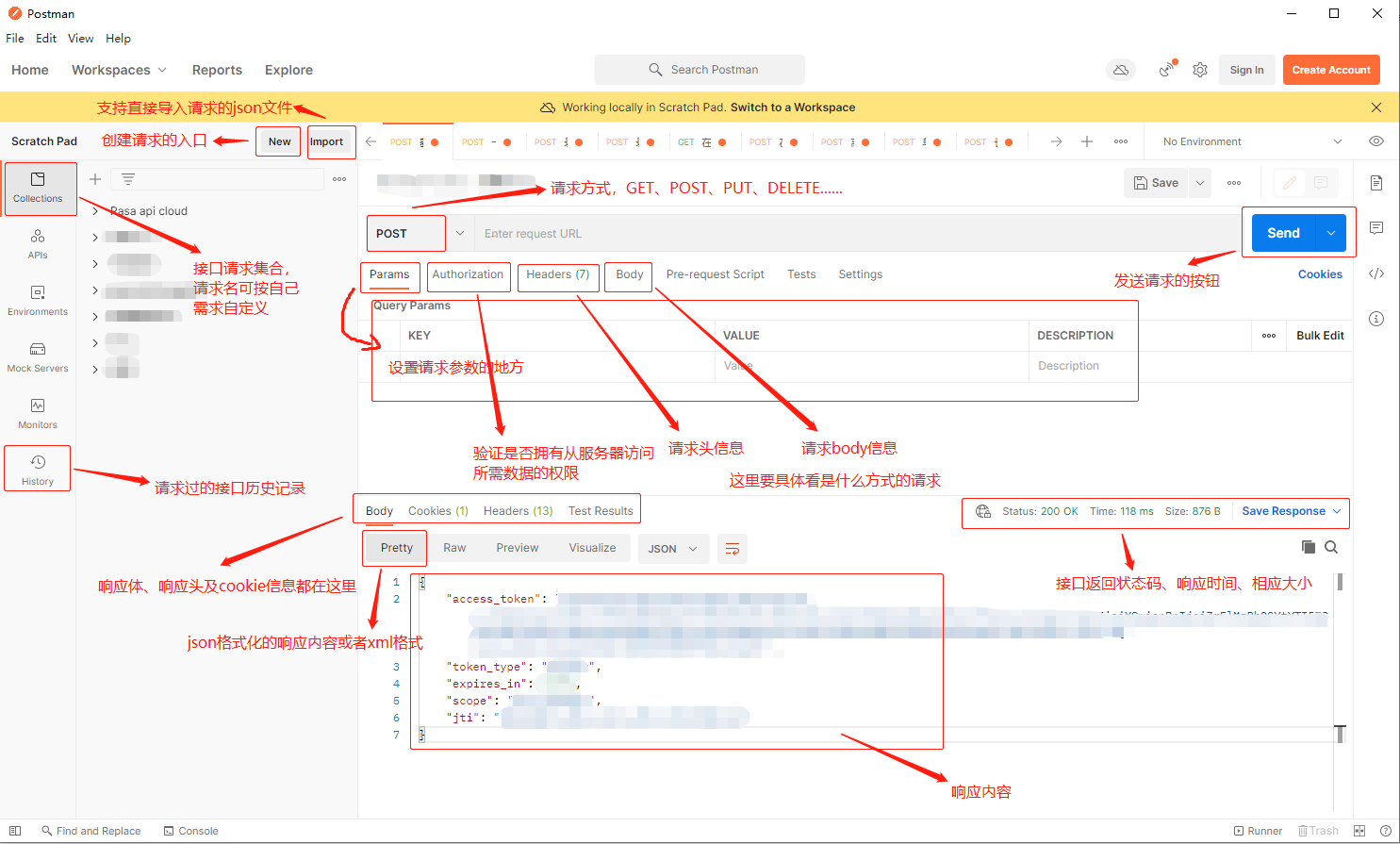
Task: Click the search response magnifier icon
Action: pyautogui.click(x=1331, y=547)
